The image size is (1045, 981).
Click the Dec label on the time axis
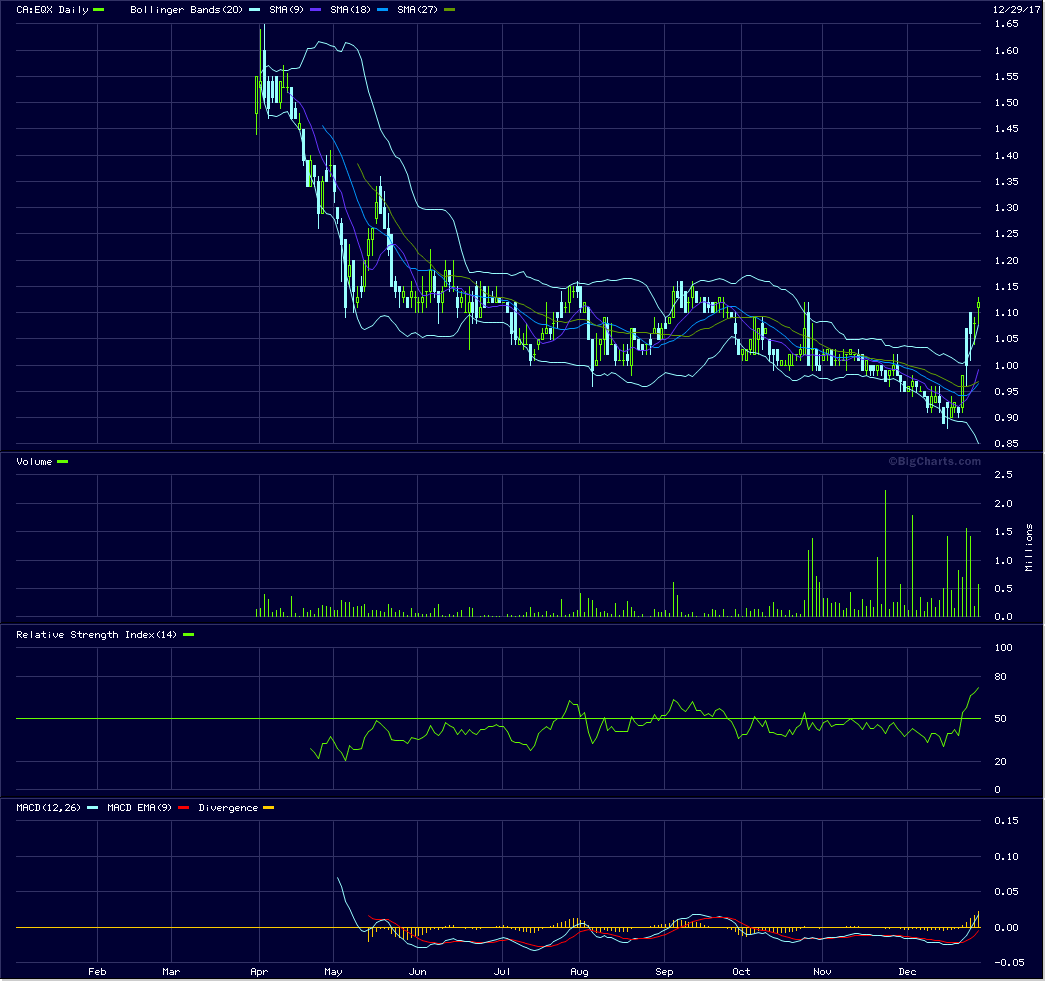point(907,970)
